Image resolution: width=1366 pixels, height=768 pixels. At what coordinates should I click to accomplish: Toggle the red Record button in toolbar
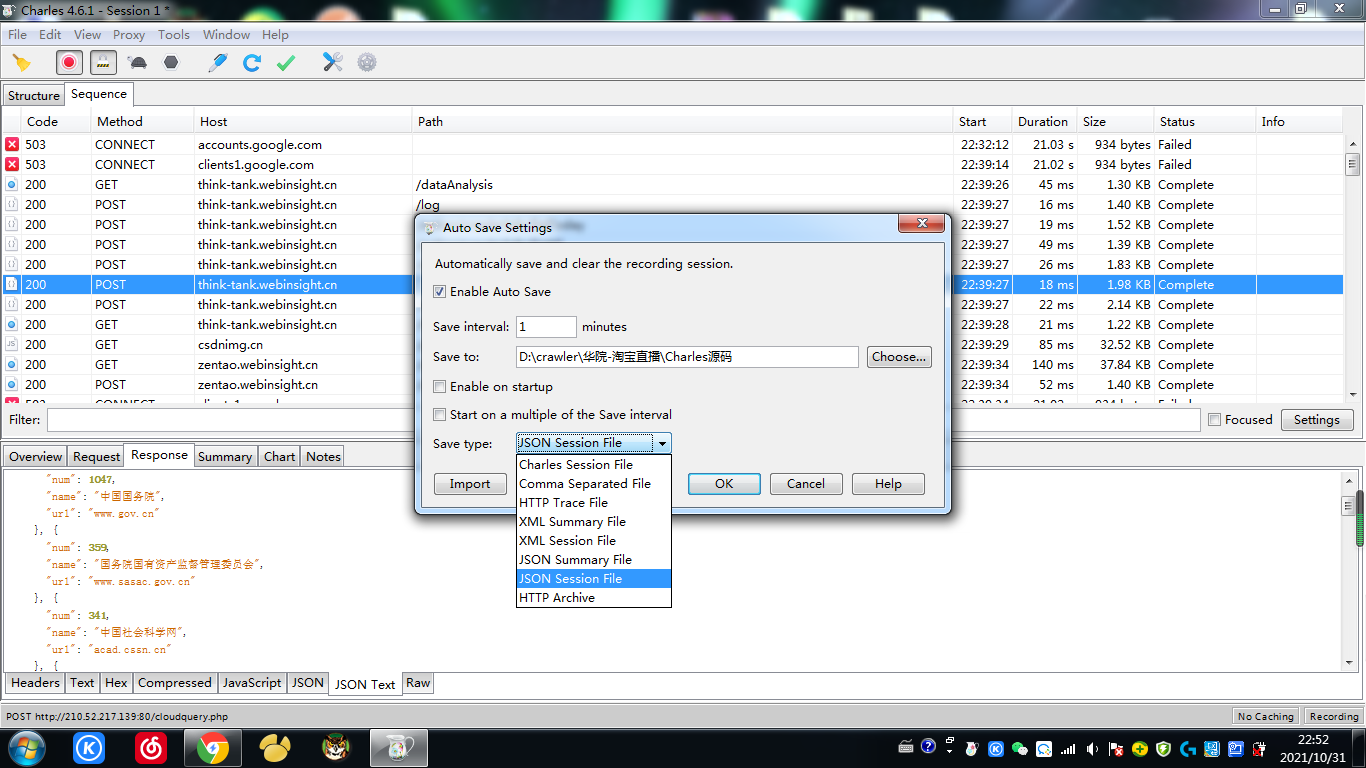coord(69,63)
